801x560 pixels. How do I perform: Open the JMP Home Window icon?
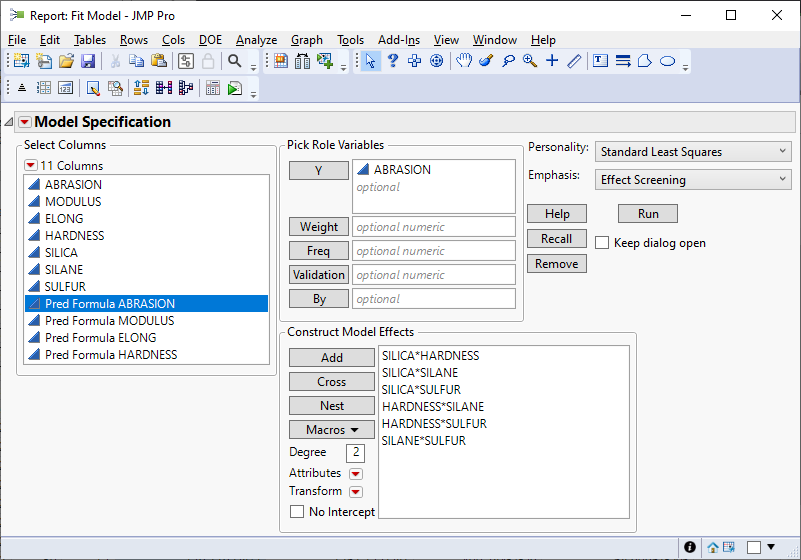(x=713, y=547)
